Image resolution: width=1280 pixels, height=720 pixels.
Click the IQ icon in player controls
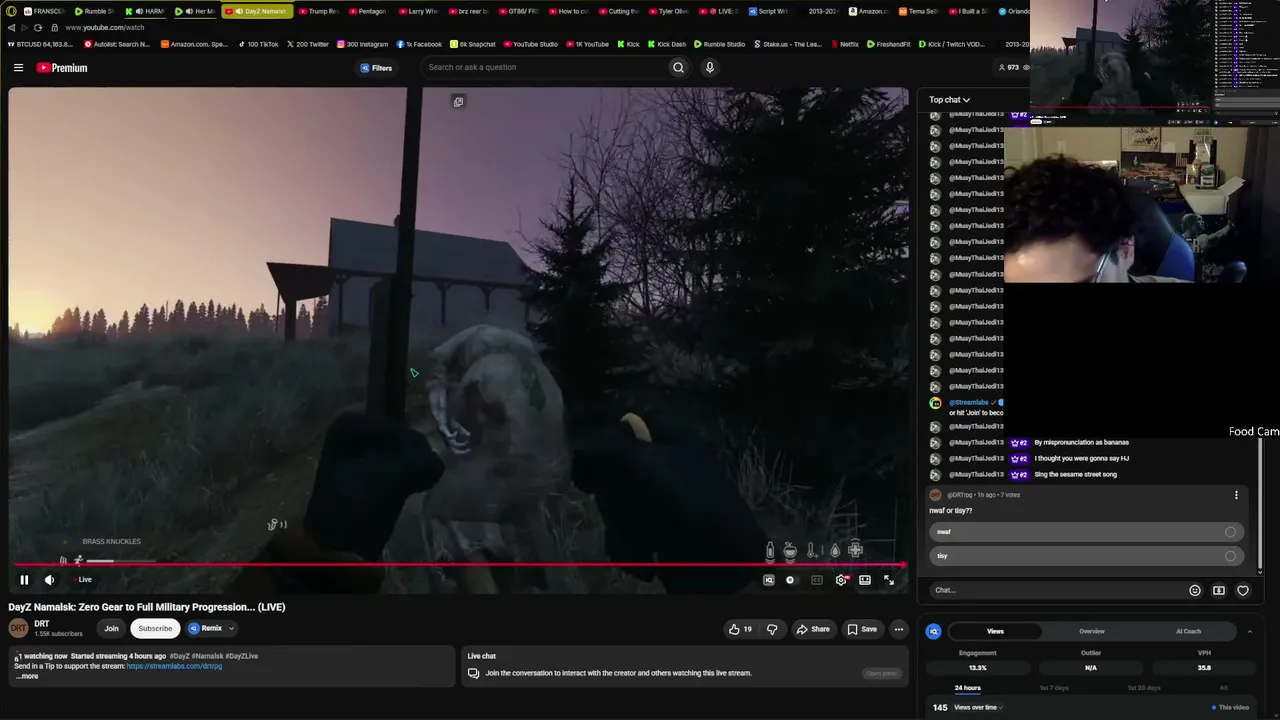pyautogui.click(x=769, y=580)
